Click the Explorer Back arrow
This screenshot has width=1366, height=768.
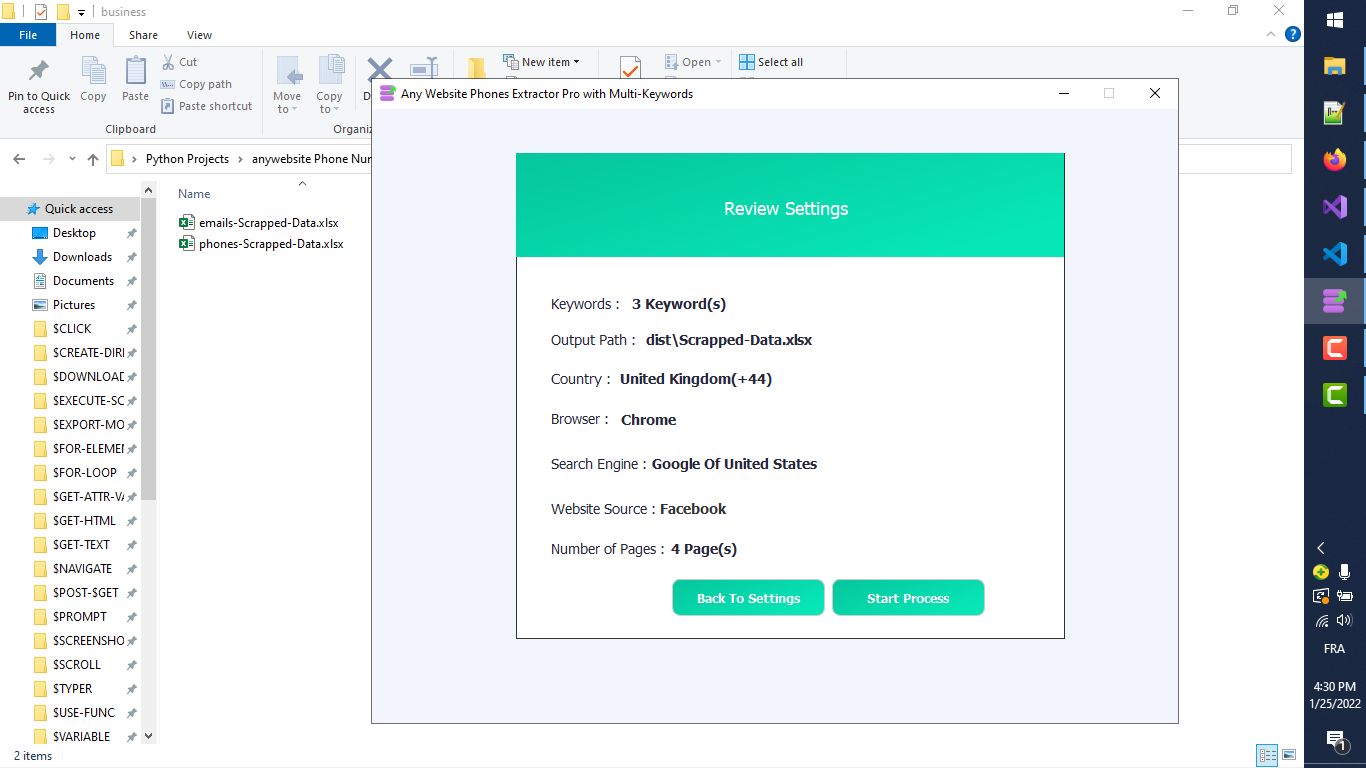tap(19, 159)
